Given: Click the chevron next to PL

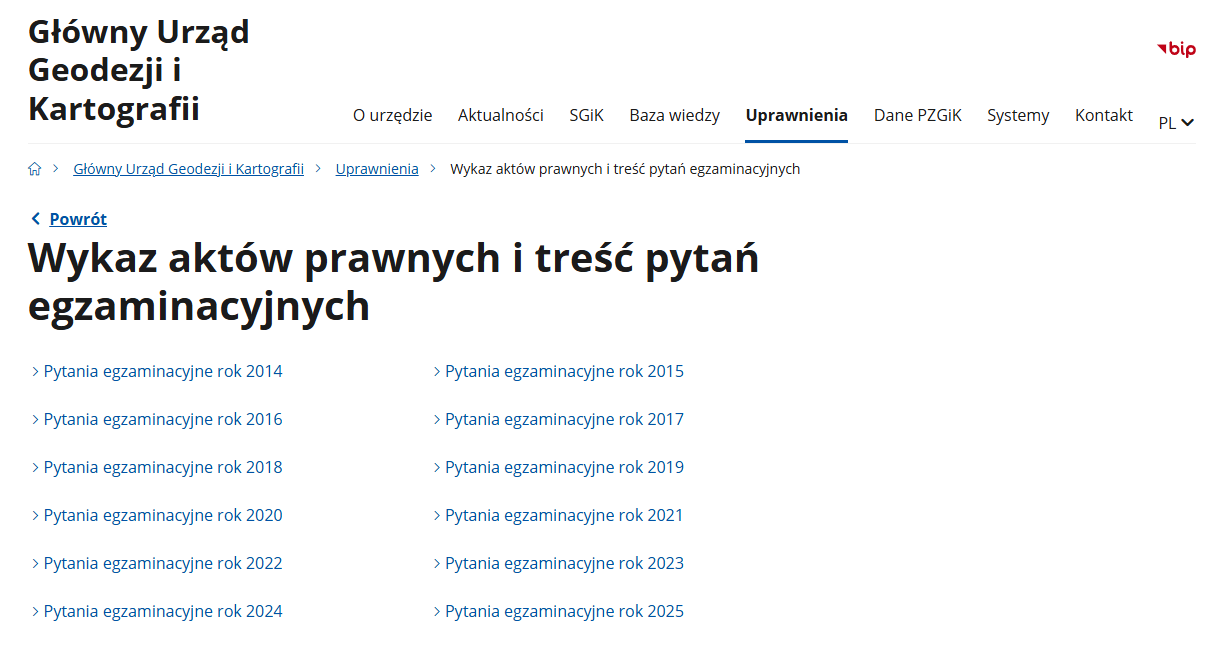Looking at the screenshot, I should click(1186, 123).
